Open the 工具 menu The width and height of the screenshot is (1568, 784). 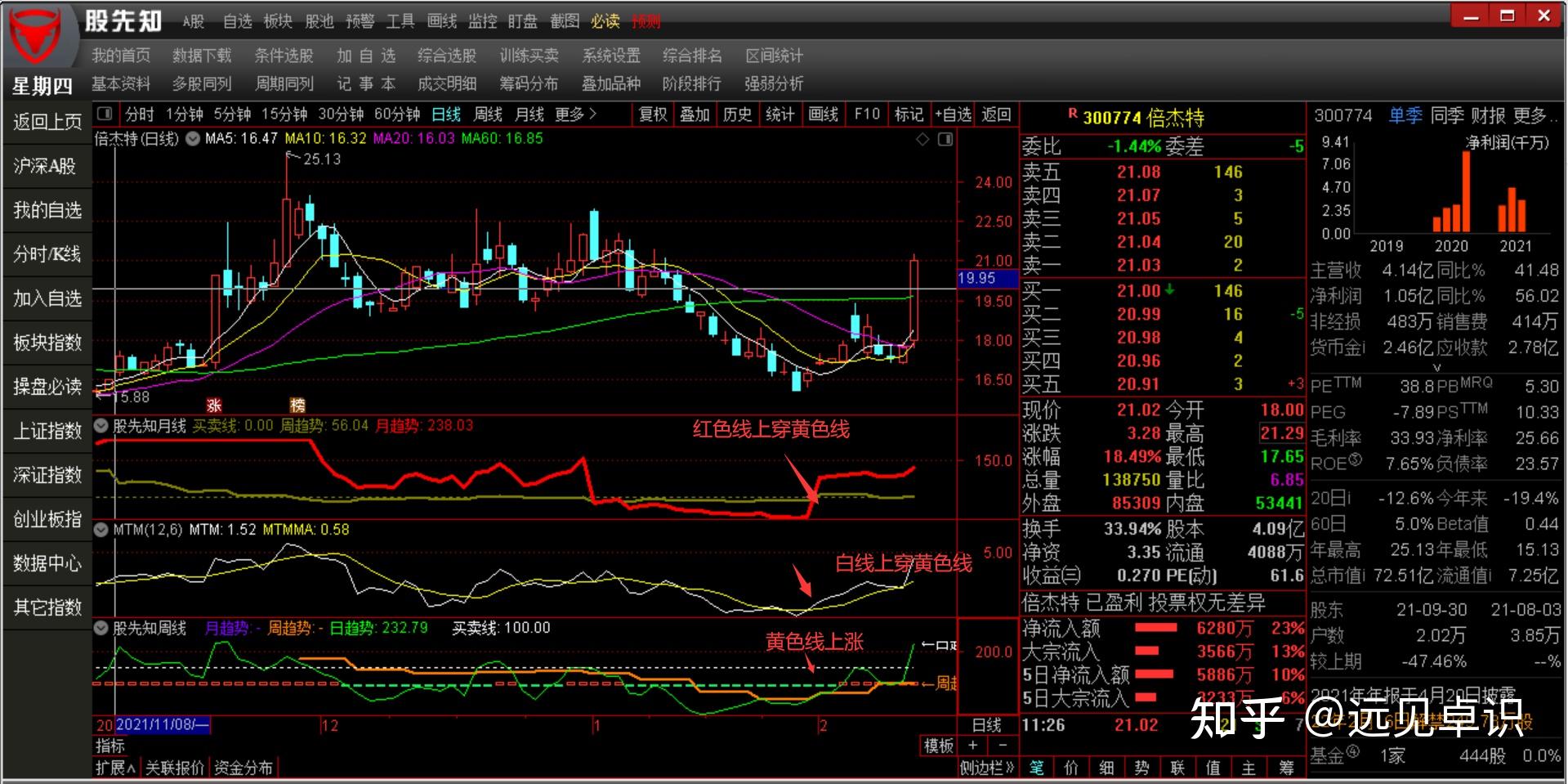coord(400,21)
